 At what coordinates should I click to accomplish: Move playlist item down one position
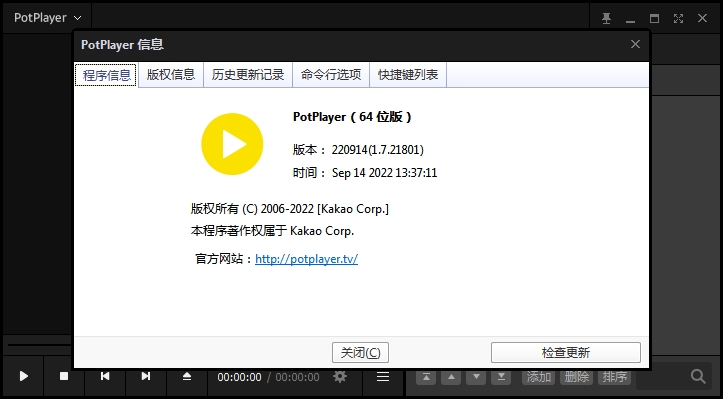[476, 377]
